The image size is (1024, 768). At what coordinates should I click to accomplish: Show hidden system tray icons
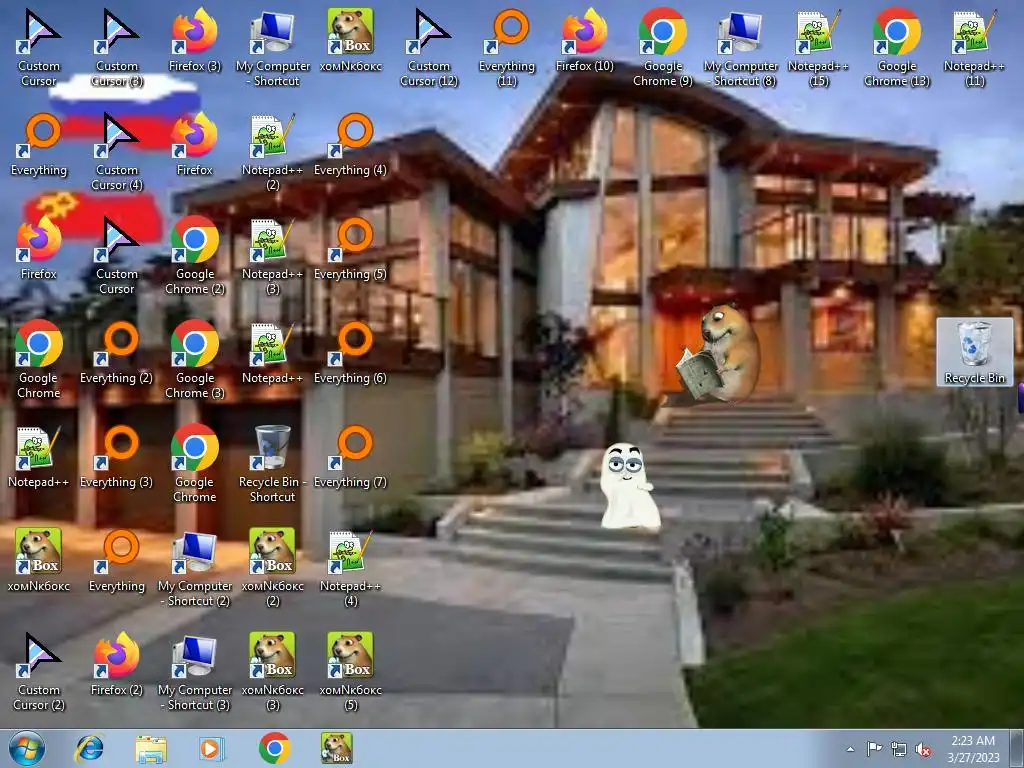[x=850, y=749]
